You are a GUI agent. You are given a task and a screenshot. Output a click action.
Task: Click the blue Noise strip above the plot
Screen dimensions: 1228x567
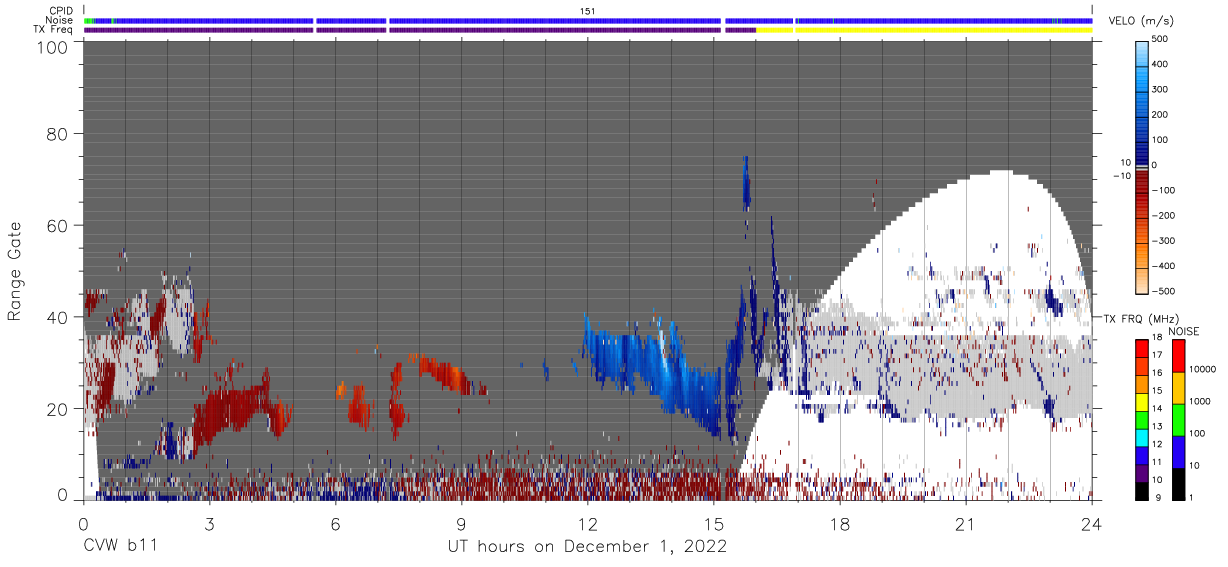click(588, 20)
